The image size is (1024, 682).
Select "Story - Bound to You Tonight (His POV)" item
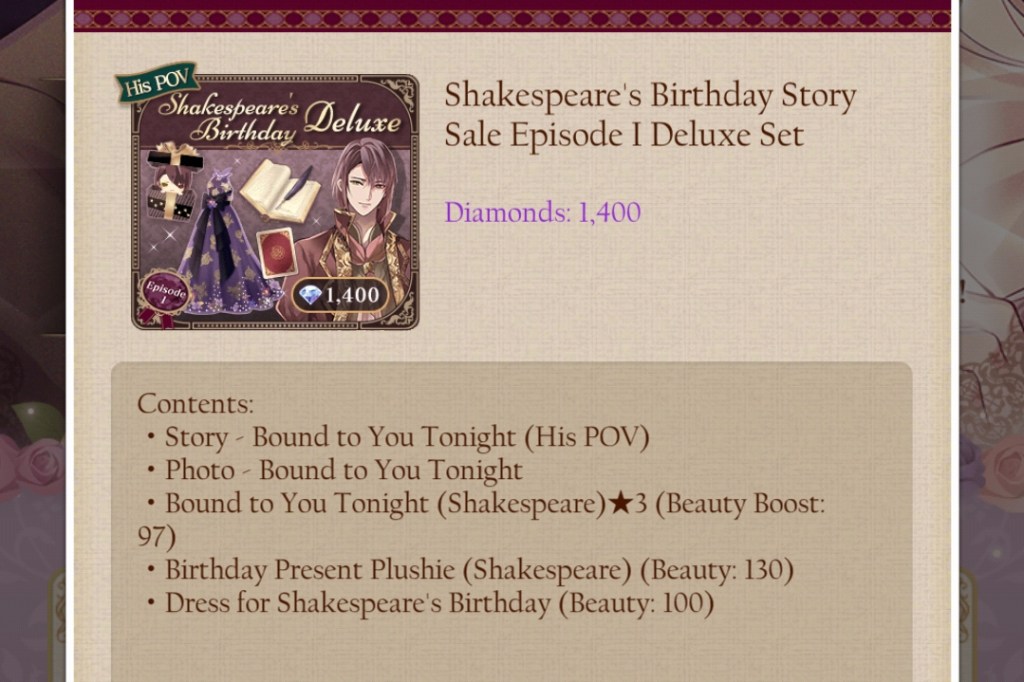406,437
